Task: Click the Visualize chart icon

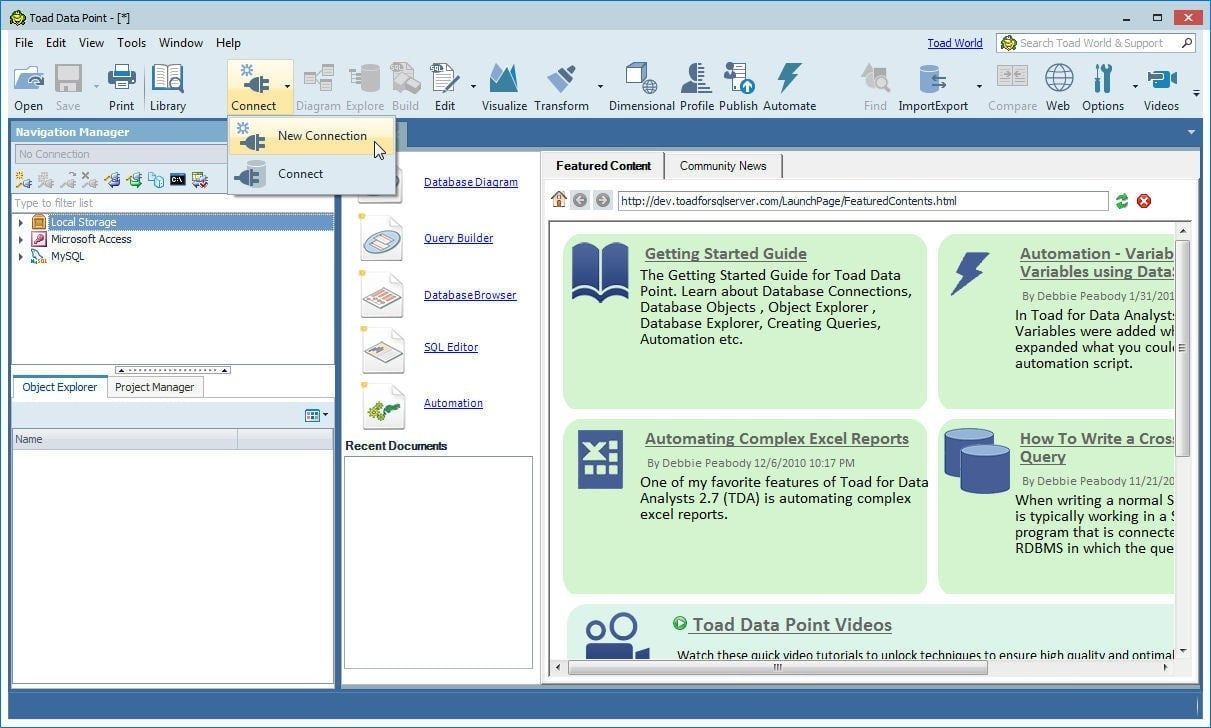Action: (x=503, y=79)
